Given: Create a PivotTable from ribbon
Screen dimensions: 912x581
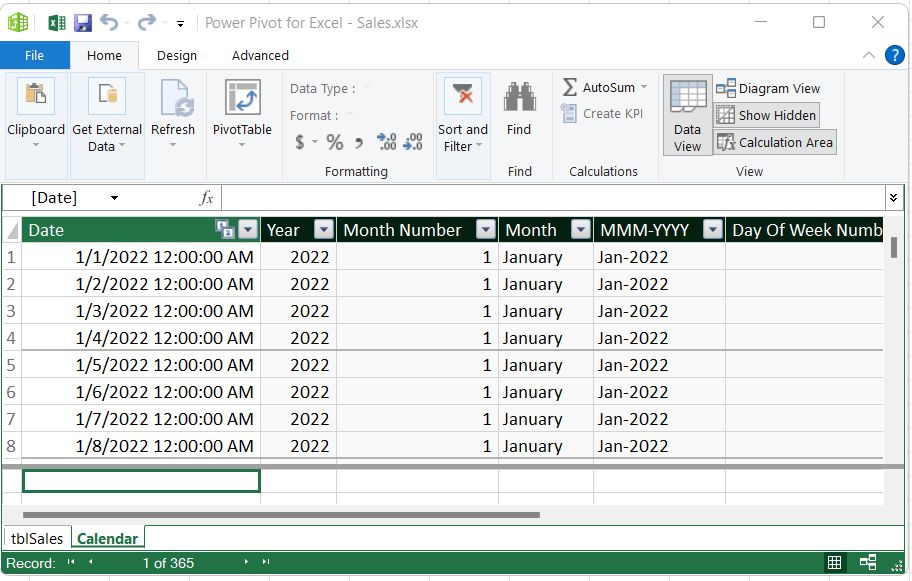Looking at the screenshot, I should (243, 97).
